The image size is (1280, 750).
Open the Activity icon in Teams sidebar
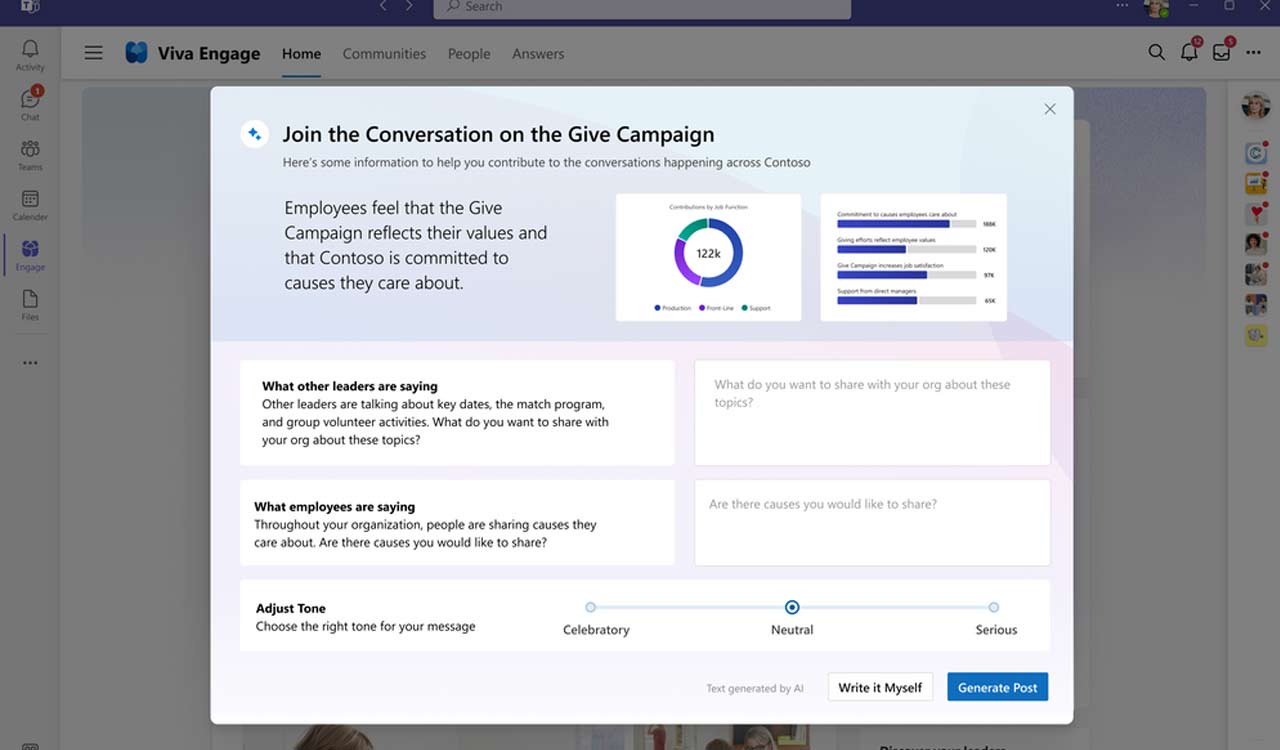30,50
